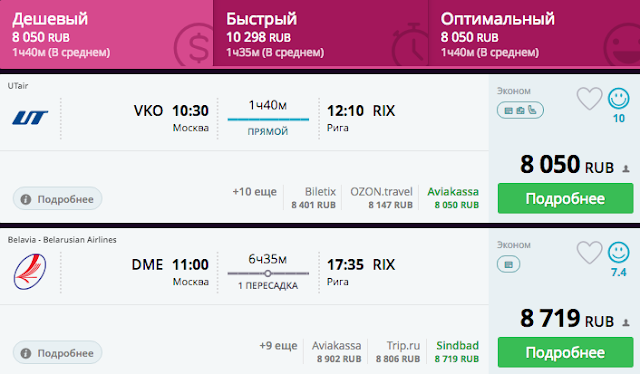Click green Подробнее button for UTair flight
640x374 pixels.
pyautogui.click(x=565, y=198)
